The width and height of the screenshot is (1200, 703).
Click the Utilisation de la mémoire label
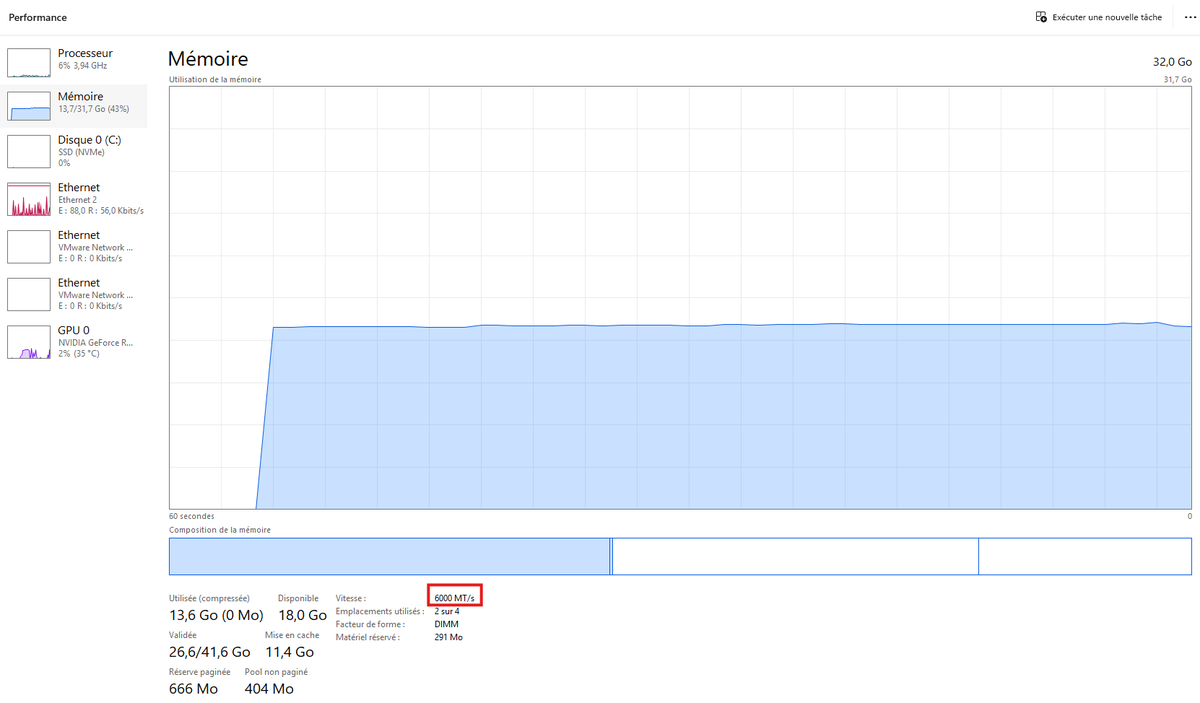[215, 79]
